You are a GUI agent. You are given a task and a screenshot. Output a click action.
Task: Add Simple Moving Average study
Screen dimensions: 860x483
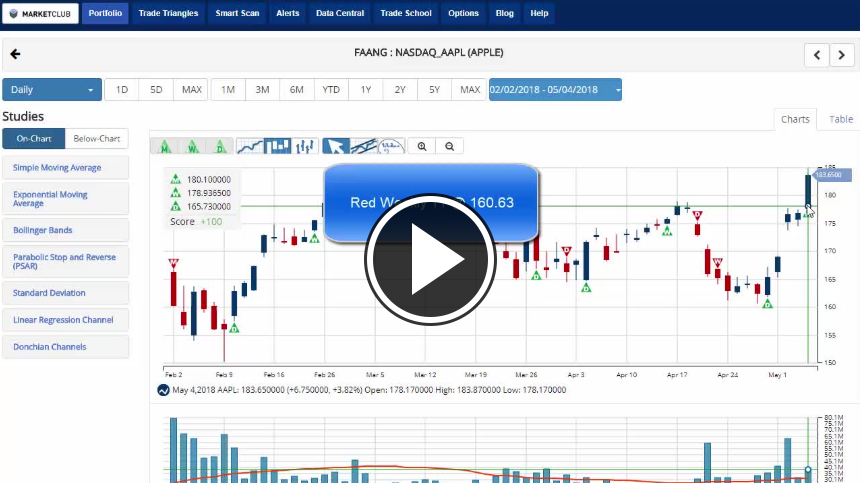click(66, 168)
